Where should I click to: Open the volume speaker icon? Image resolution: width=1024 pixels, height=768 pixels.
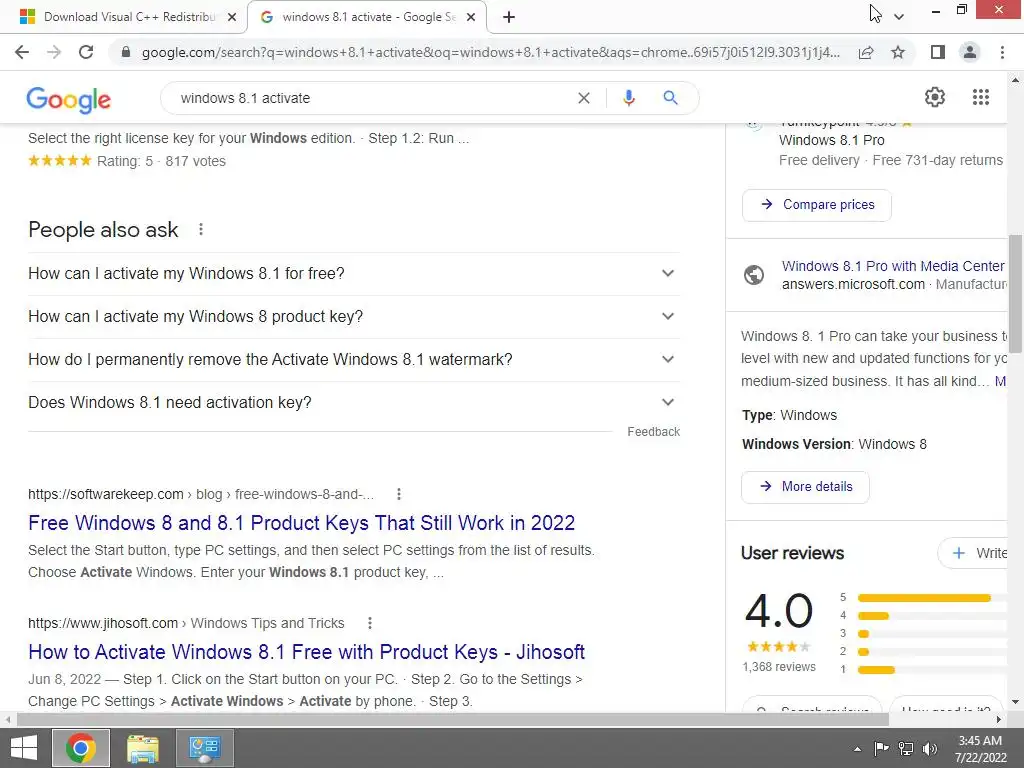(930, 748)
